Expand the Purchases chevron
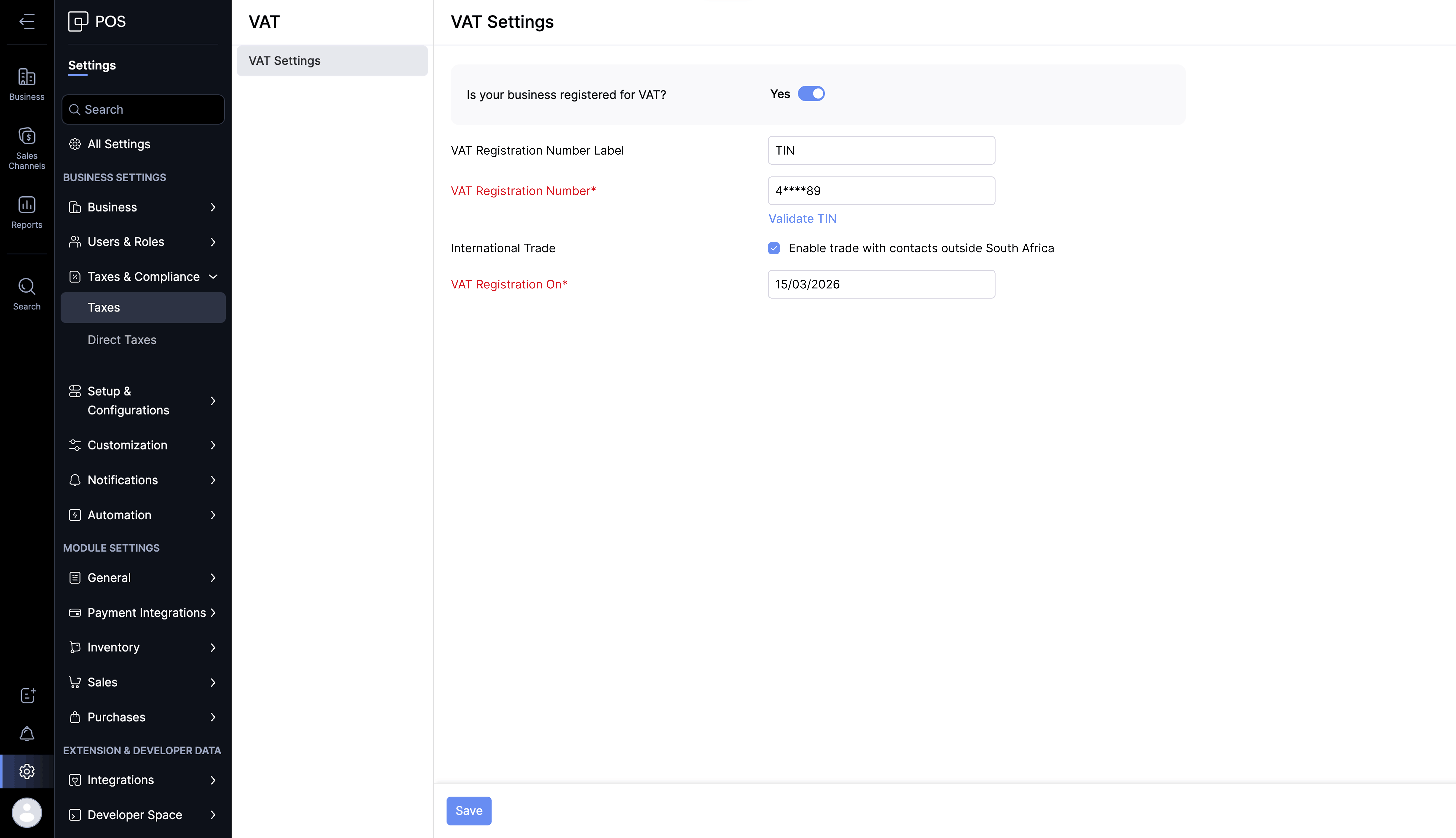The height and width of the screenshot is (838, 1456). coord(213,717)
